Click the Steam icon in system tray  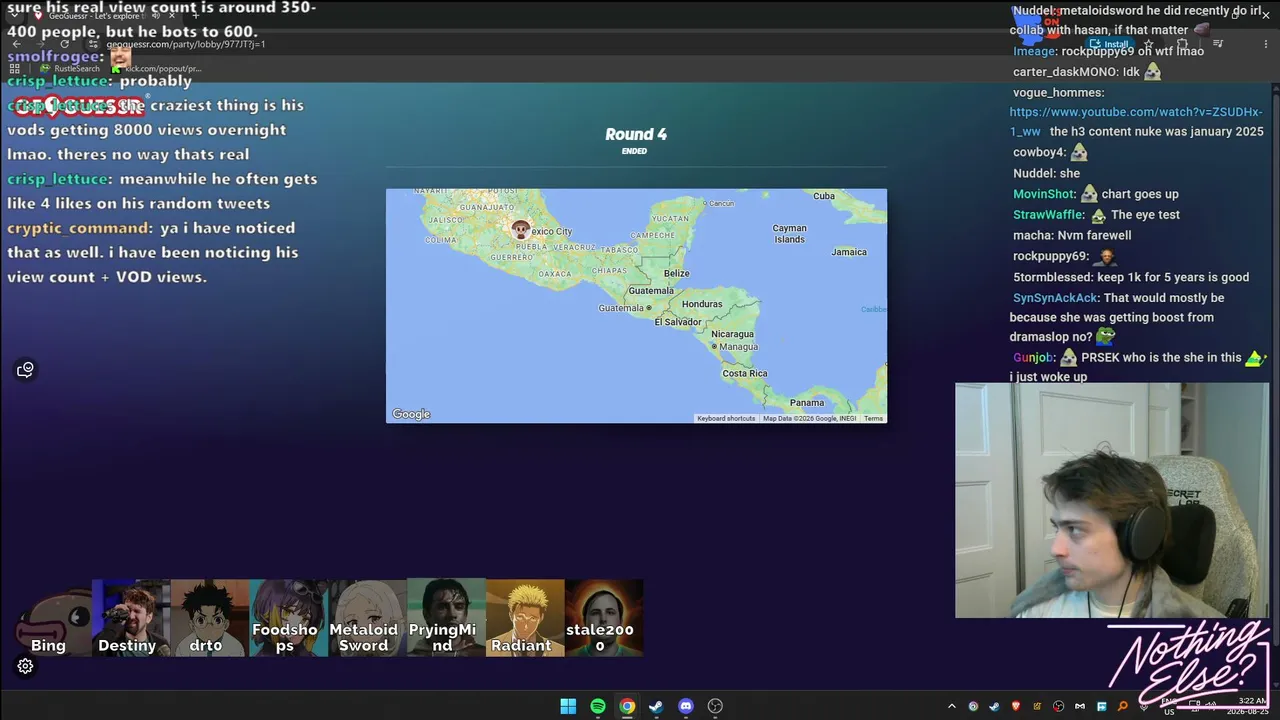pyautogui.click(x=994, y=706)
